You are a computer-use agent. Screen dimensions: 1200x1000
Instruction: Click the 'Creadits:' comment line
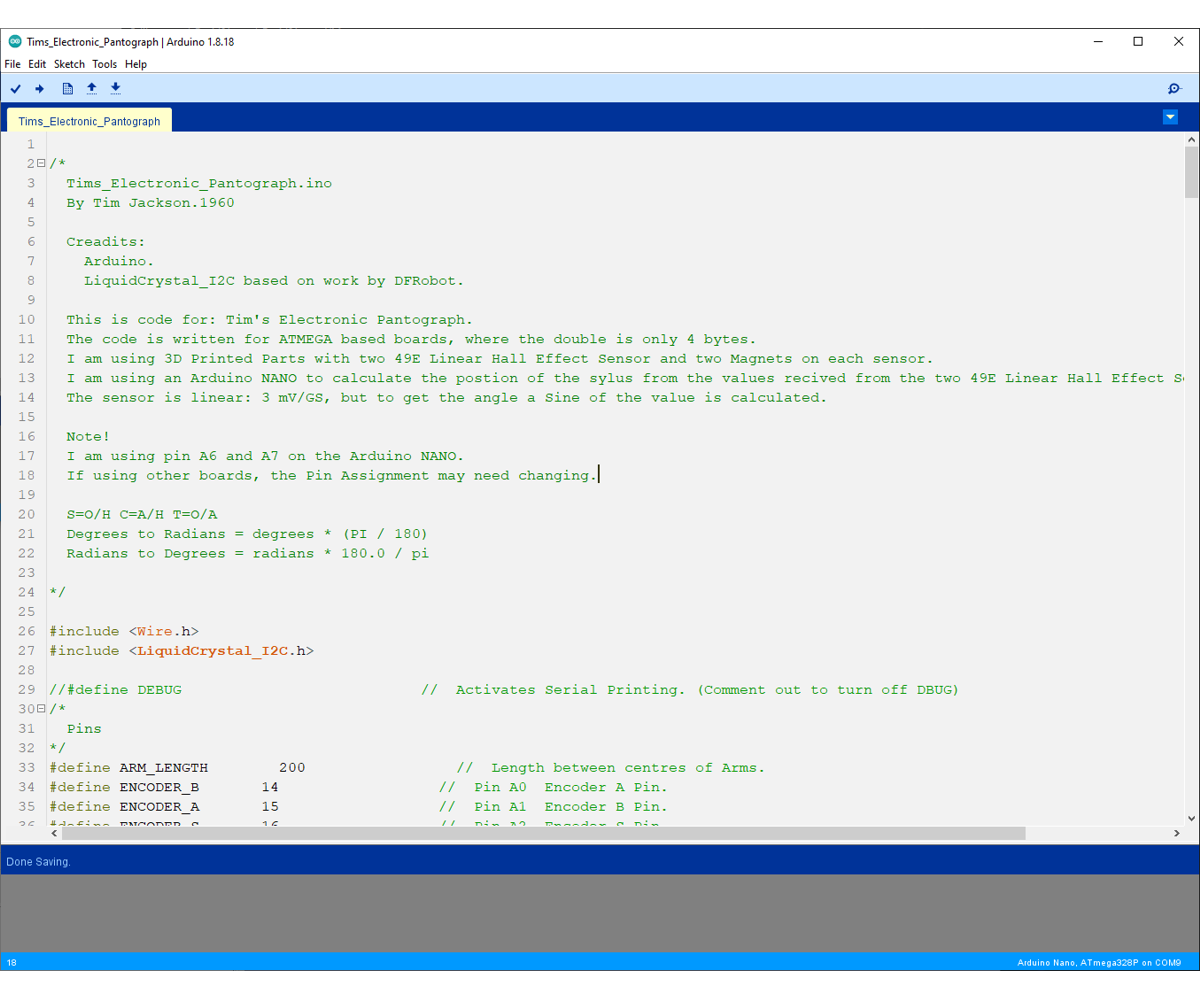click(x=106, y=242)
